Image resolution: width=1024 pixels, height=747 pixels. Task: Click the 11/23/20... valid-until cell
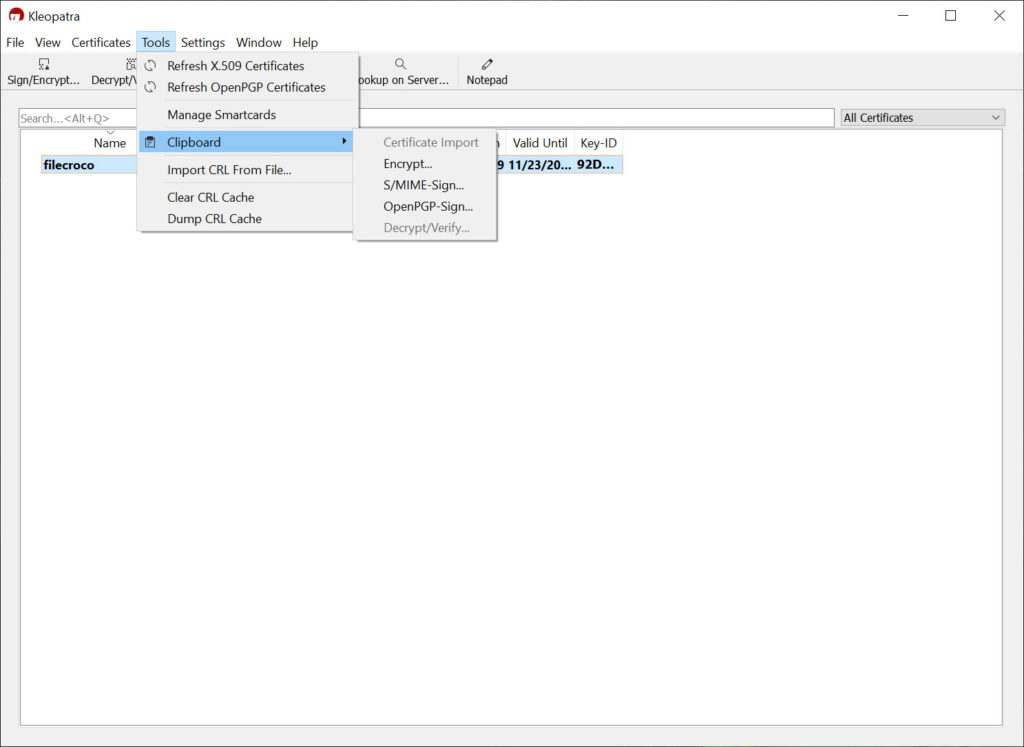[x=539, y=165]
